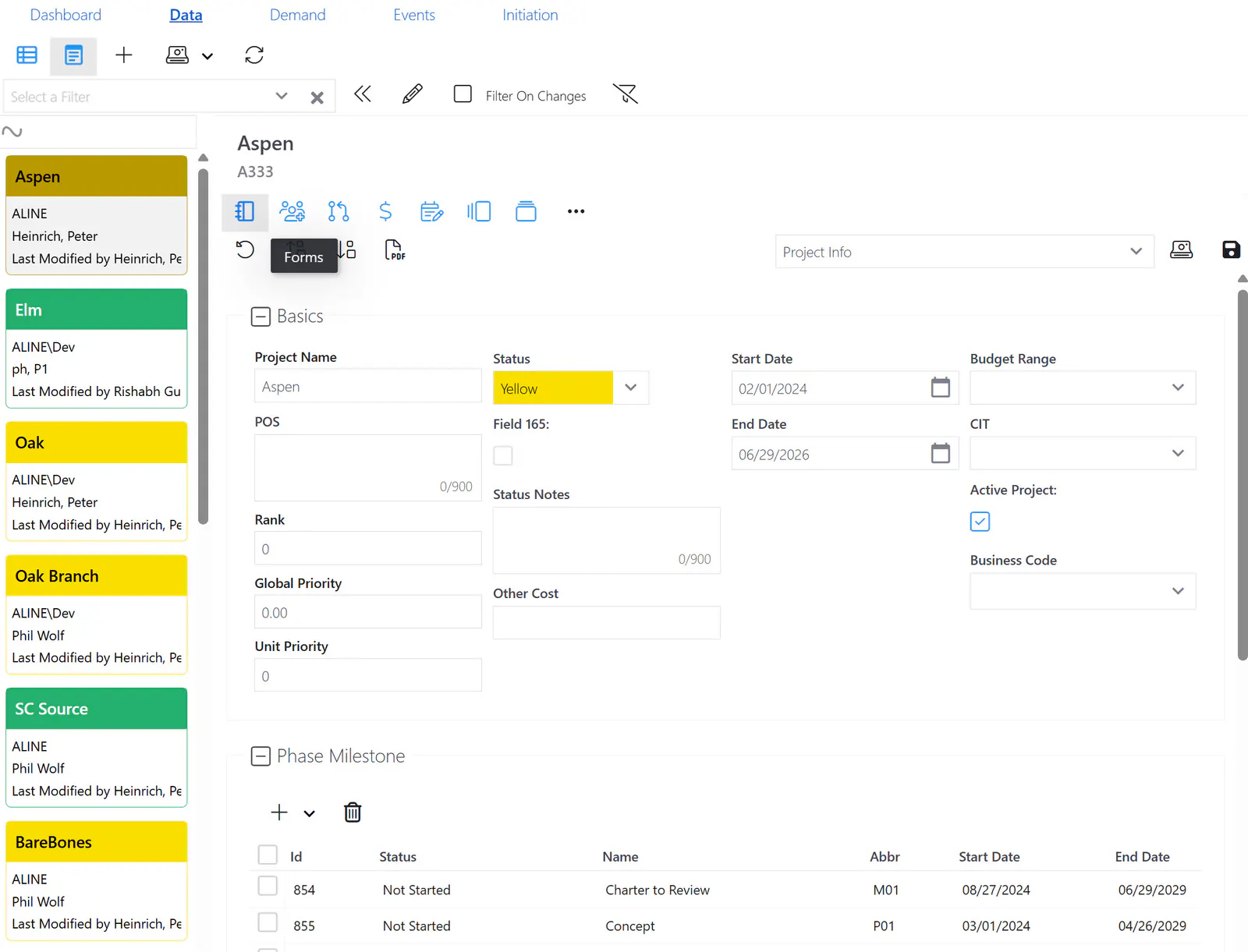
Task: Clear the selected filter with X
Action: point(317,97)
